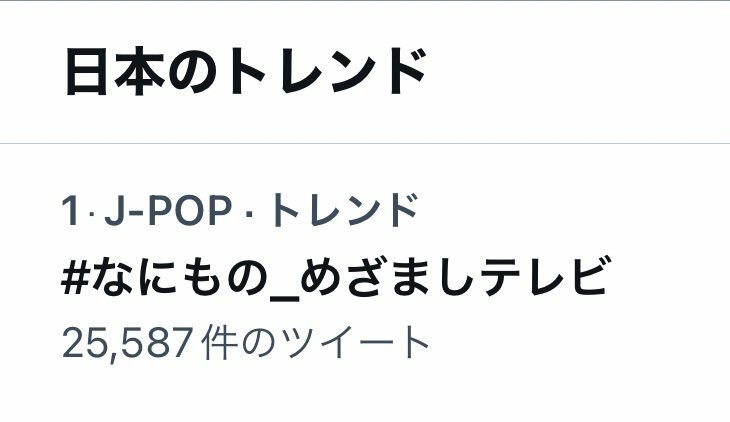
Task: Click トレンド label beside J-POP
Action: click(x=344, y=211)
